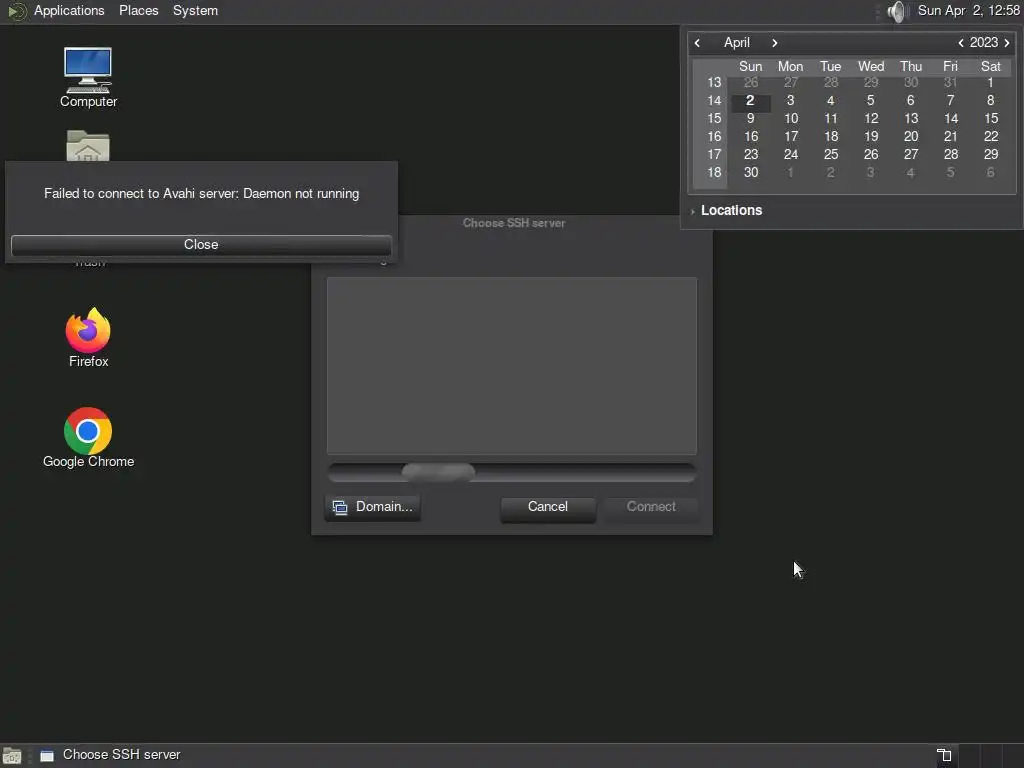Select April 2 in the calendar
Viewport: 1024px width, 768px height.
coord(750,101)
